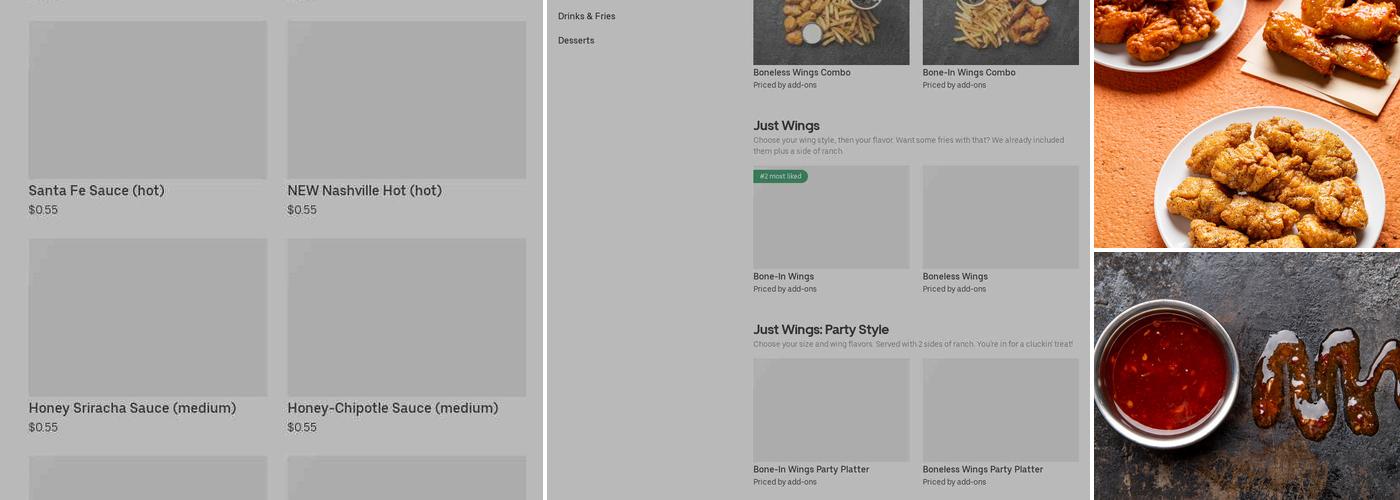
Task: Select the Boneless Wings Party Platter image
Action: [1000, 410]
